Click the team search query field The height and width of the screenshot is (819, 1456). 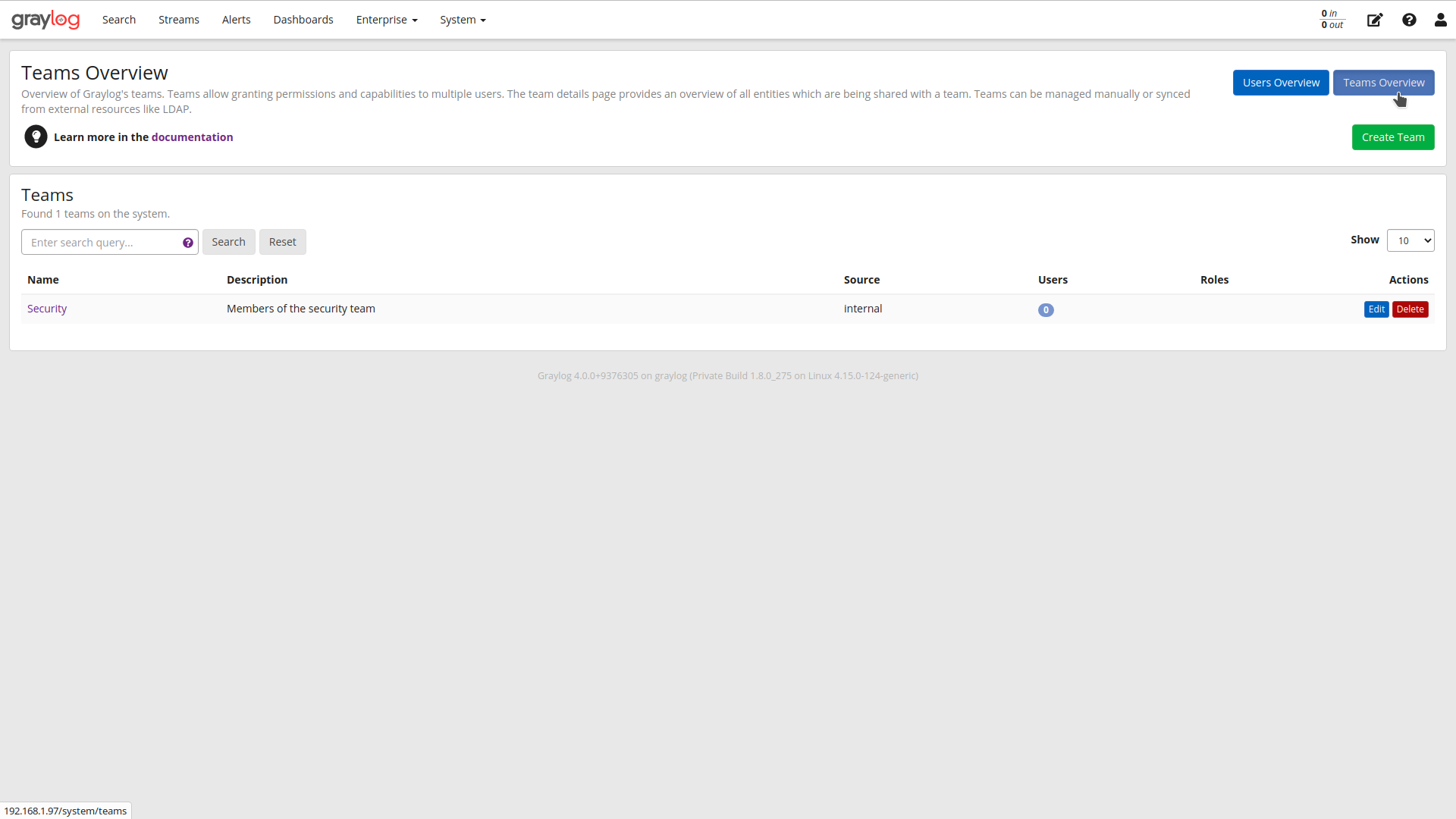point(99,242)
